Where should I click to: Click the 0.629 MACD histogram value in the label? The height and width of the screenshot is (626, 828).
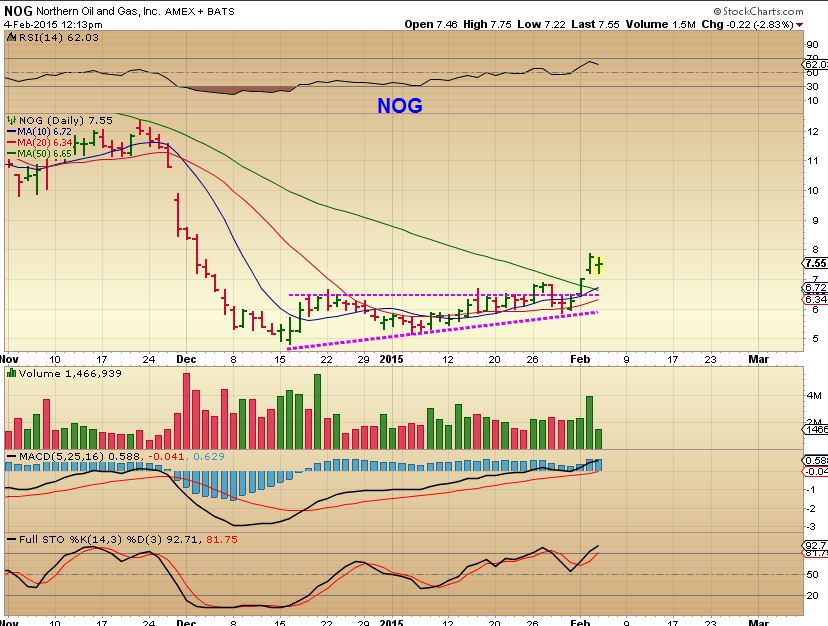209,456
